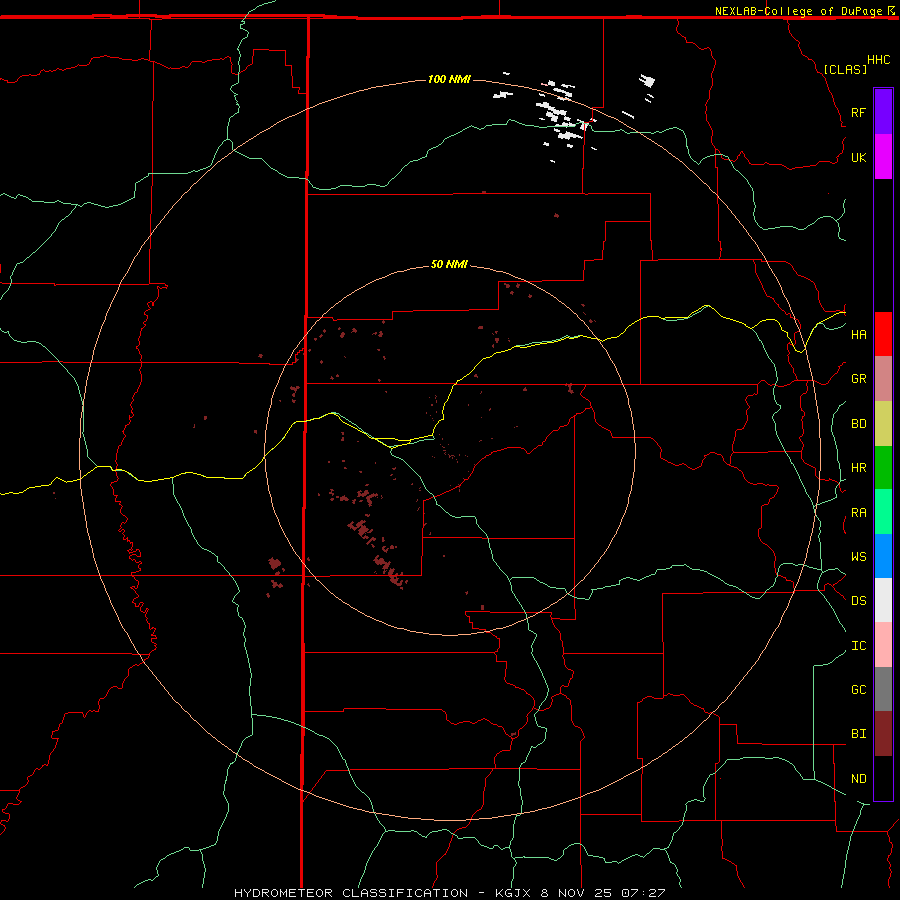Click the BI legend label
The height and width of the screenshot is (900, 900).
click(858, 734)
